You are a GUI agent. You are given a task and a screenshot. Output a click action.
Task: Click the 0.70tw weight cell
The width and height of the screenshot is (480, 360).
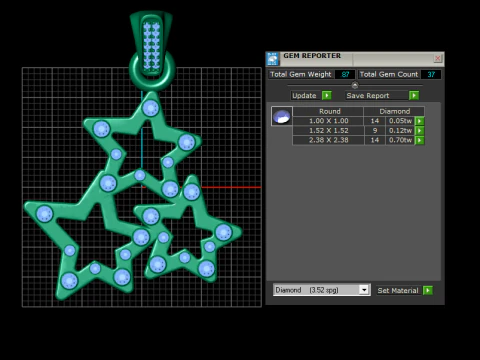tap(400, 140)
